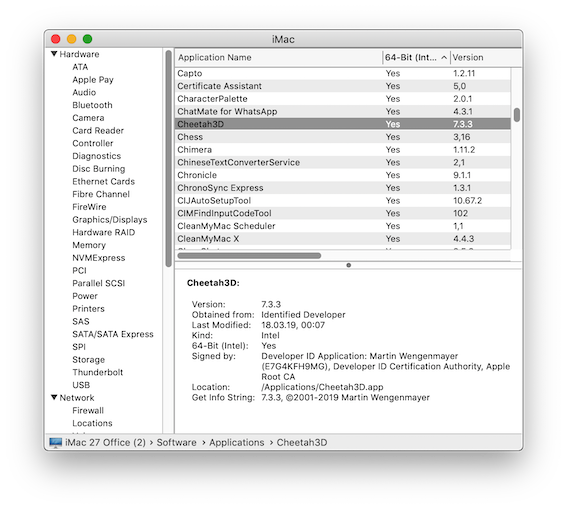Click the split pane divider dot handle
567x509 pixels.
coord(349,265)
